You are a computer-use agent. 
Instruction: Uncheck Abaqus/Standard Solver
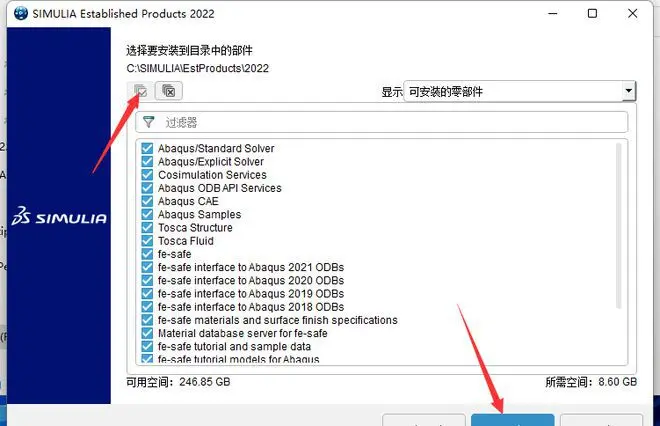[x=147, y=148]
